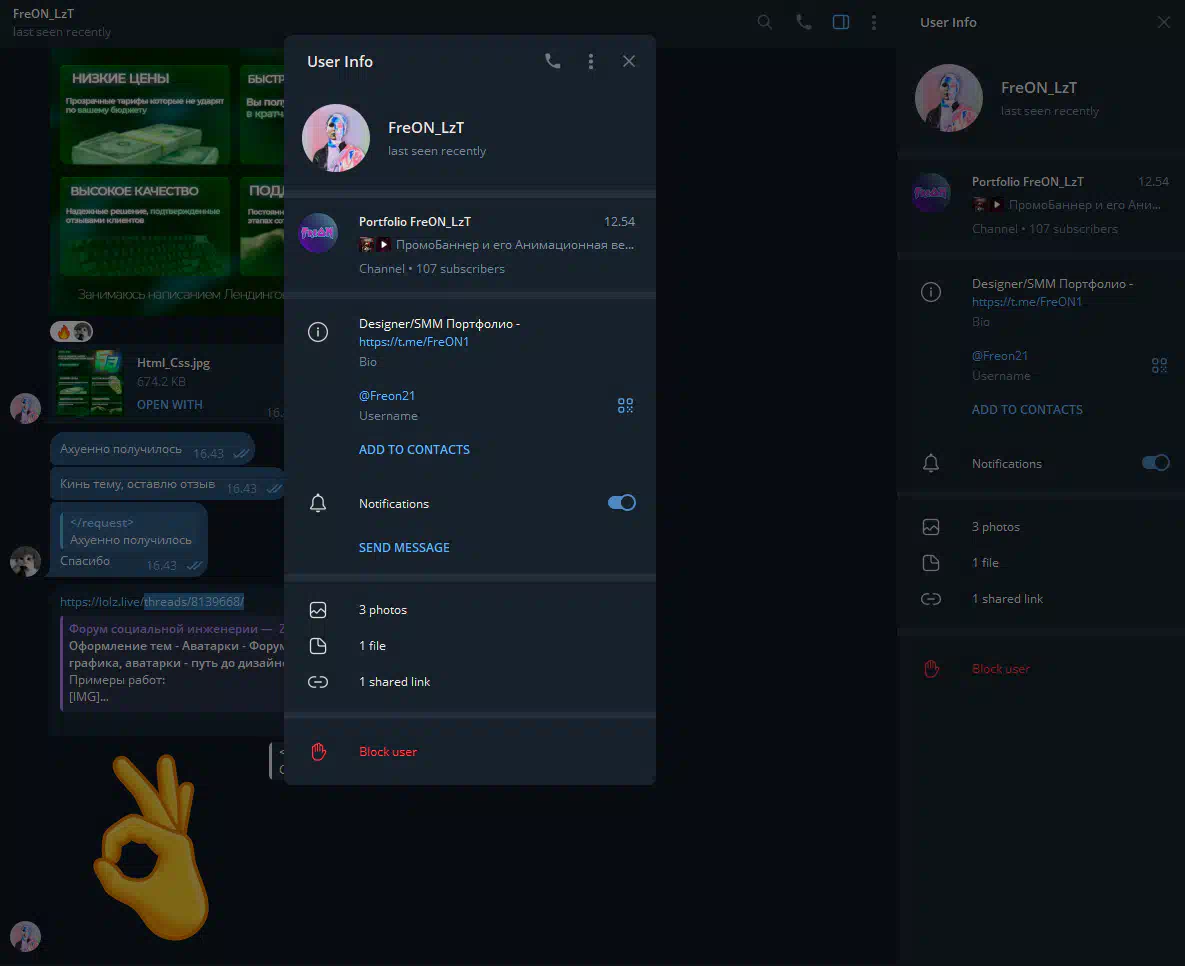Viewport: 1185px width, 966px height.
Task: Open the Html_Css.jpg file thumbnail in chat
Action: click(x=90, y=382)
